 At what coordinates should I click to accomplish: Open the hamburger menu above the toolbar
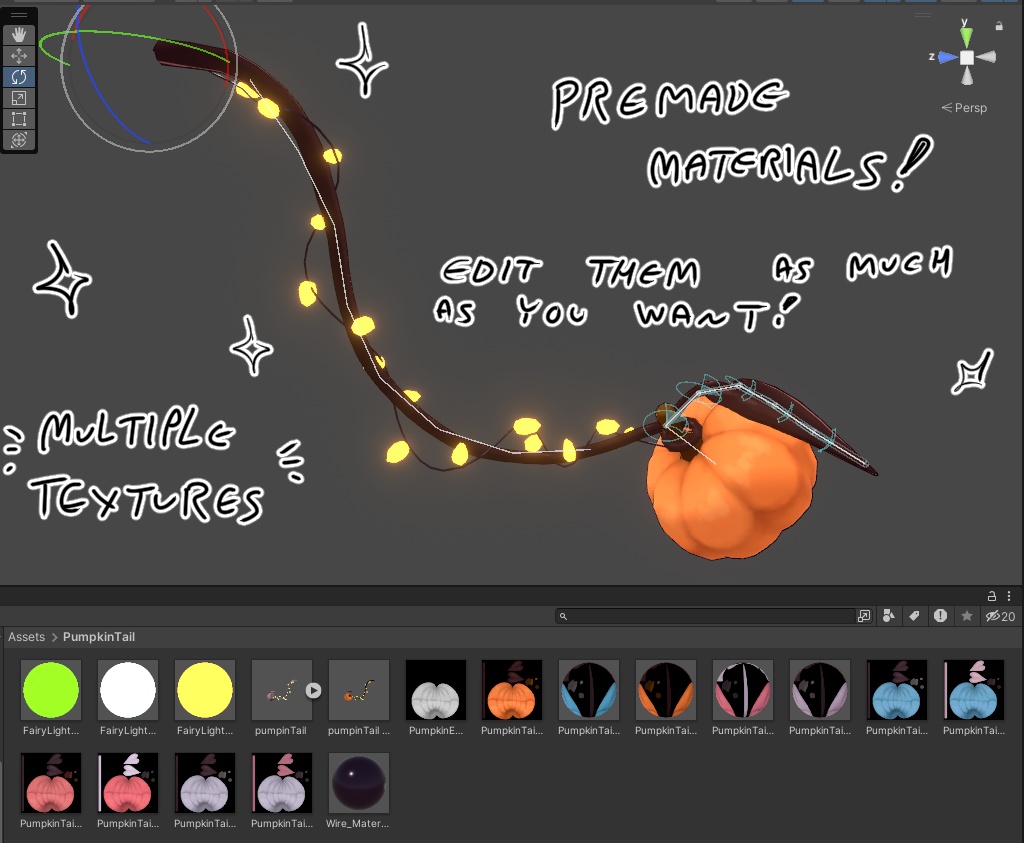[18, 13]
